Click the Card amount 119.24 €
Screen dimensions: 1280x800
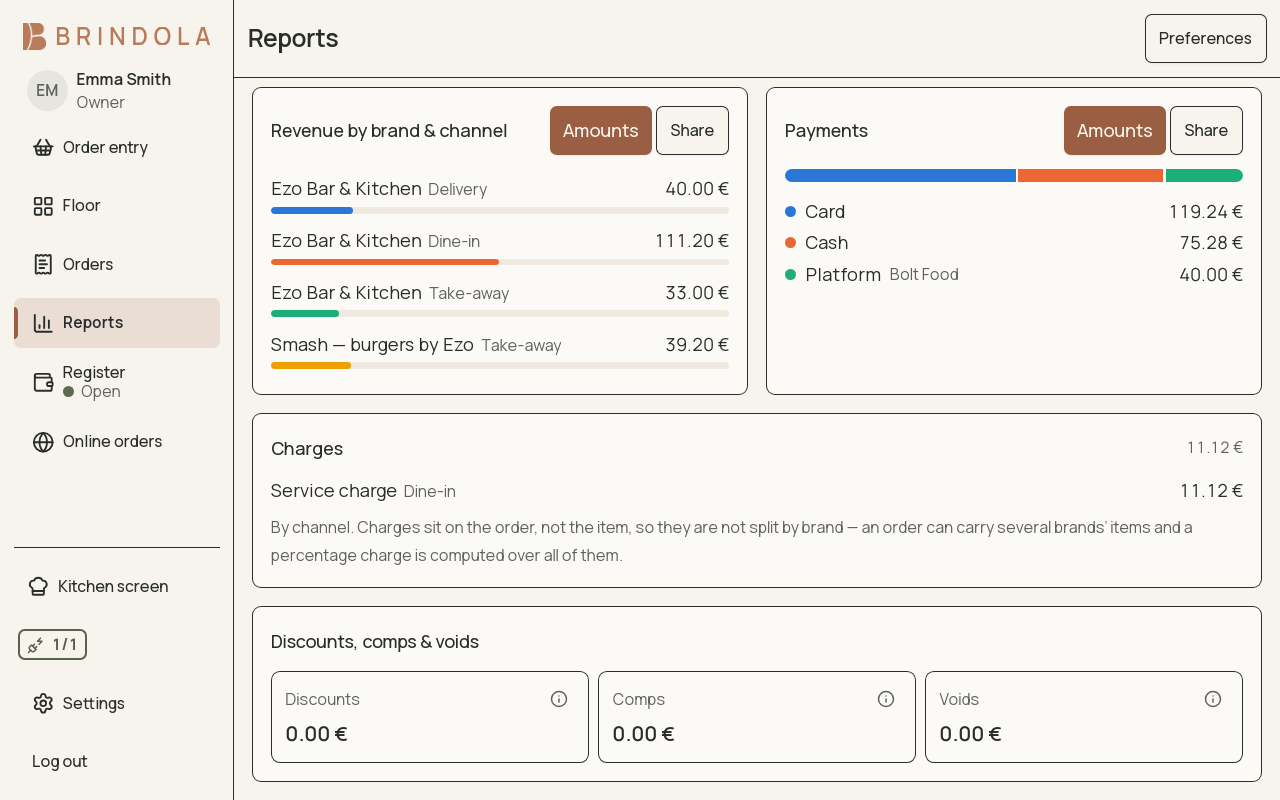pos(1206,212)
